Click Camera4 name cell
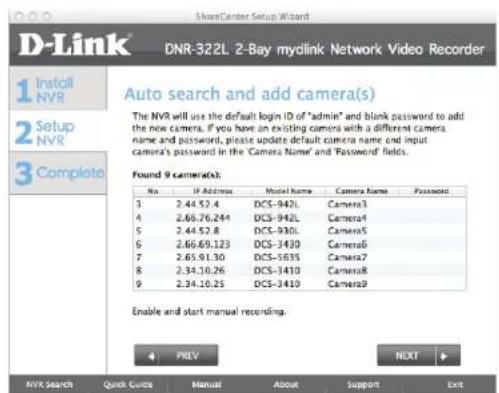 [347, 218]
